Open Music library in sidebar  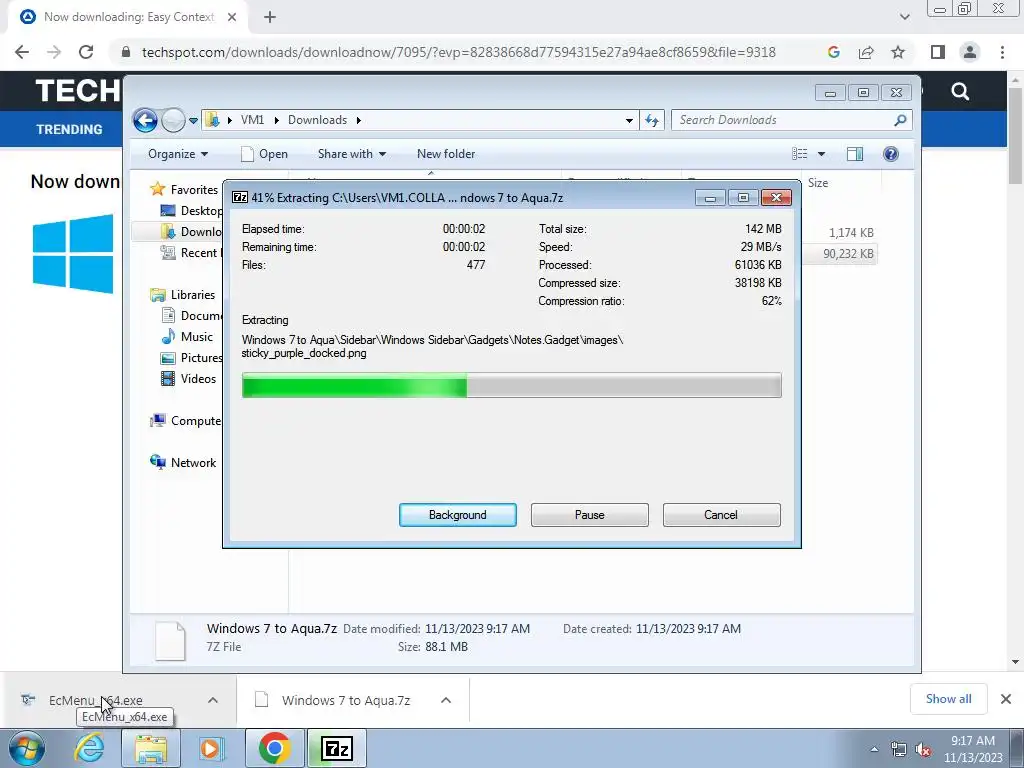(197, 337)
